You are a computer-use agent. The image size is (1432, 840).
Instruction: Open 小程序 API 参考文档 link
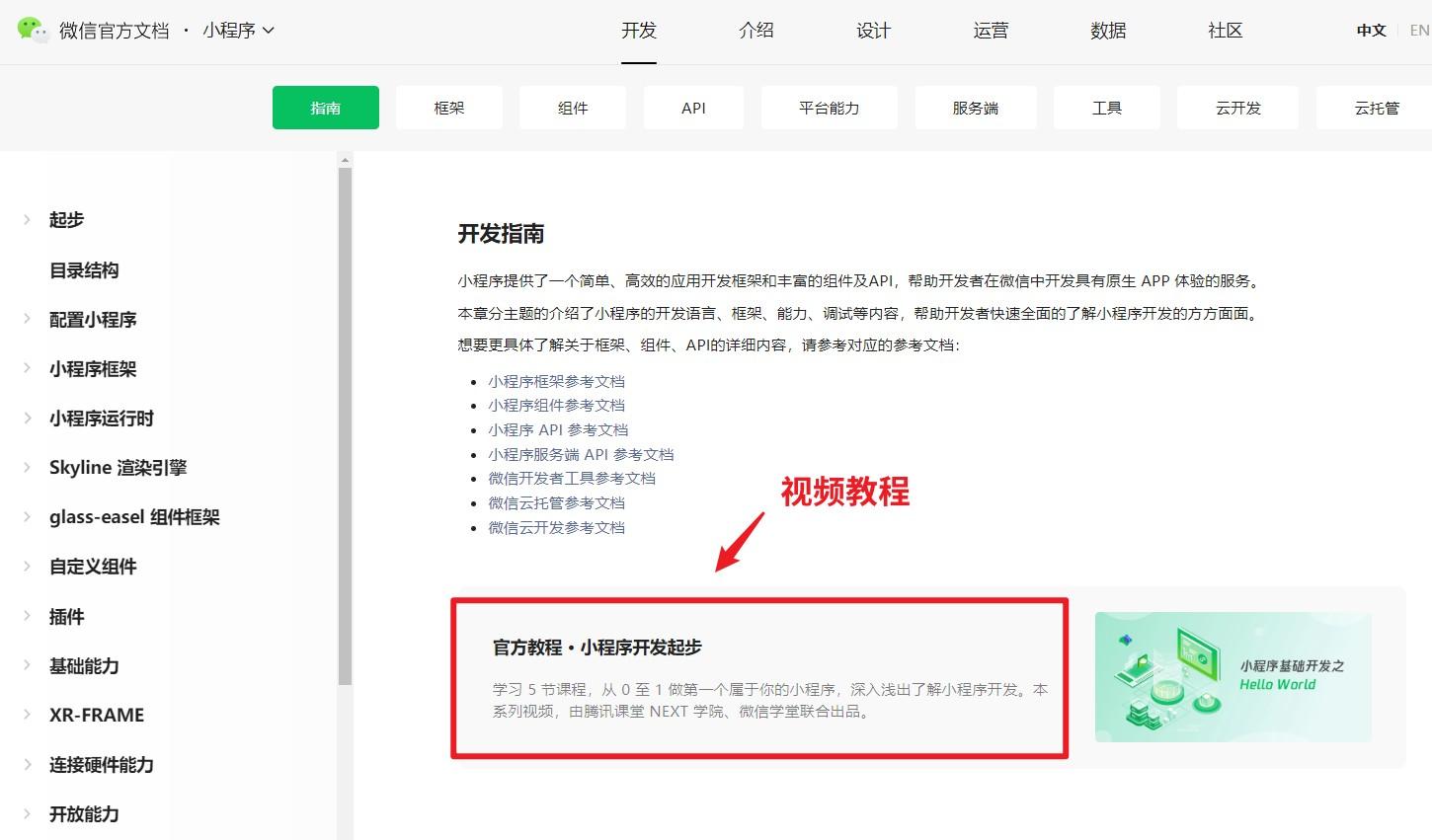click(558, 430)
